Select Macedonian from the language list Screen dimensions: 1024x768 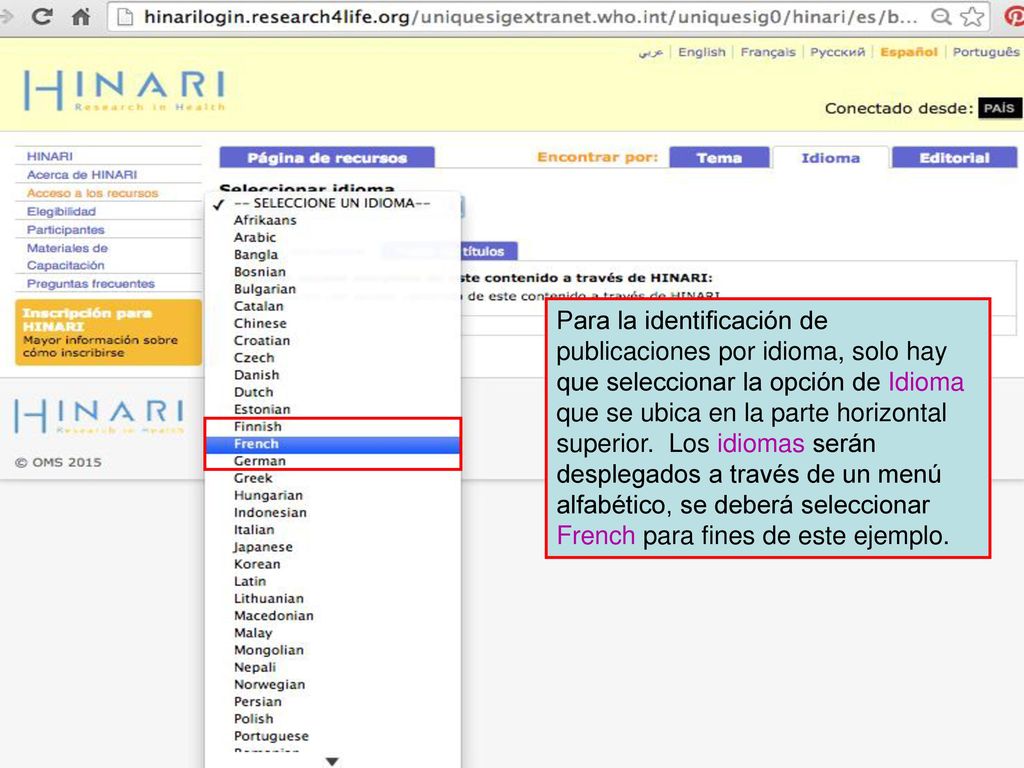click(332, 616)
